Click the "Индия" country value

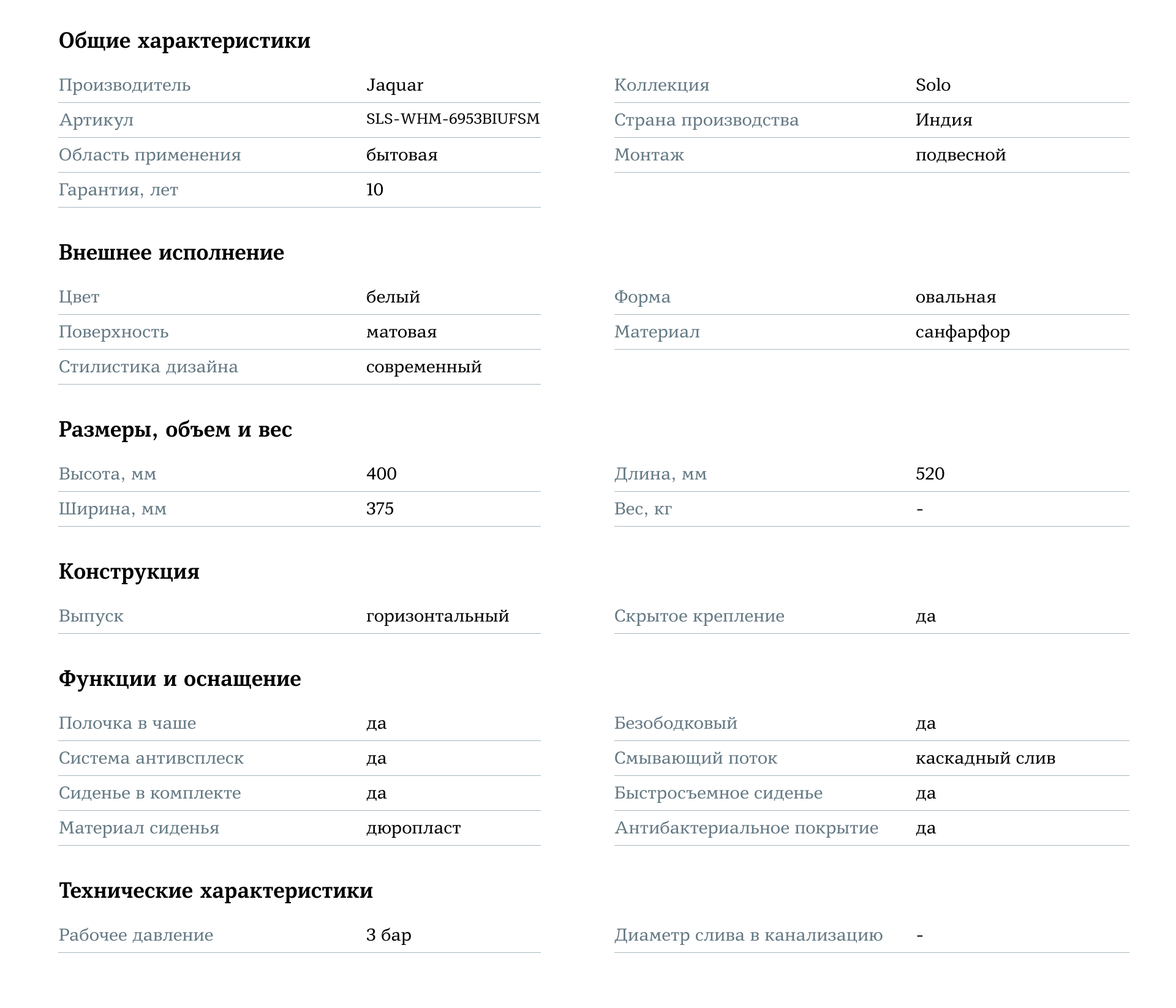(x=944, y=120)
